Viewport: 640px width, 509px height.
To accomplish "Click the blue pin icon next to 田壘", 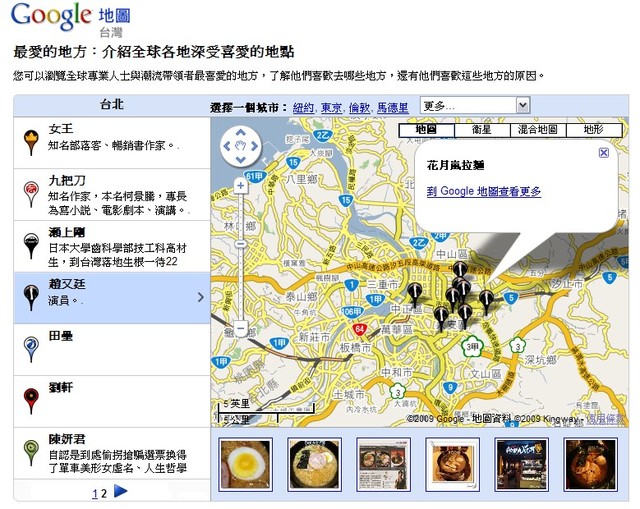I will pos(31,349).
